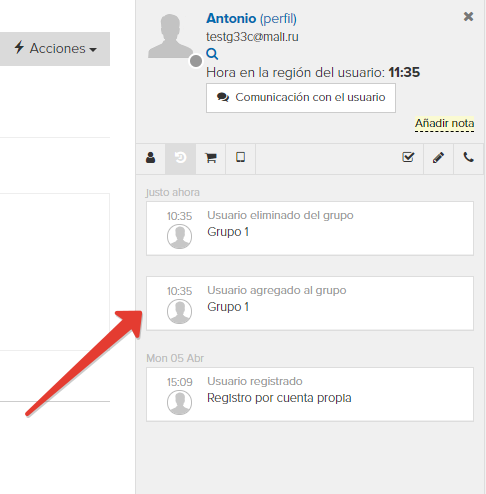Select the history clock tab icon
This screenshot has width=486, height=494.
tap(180, 158)
